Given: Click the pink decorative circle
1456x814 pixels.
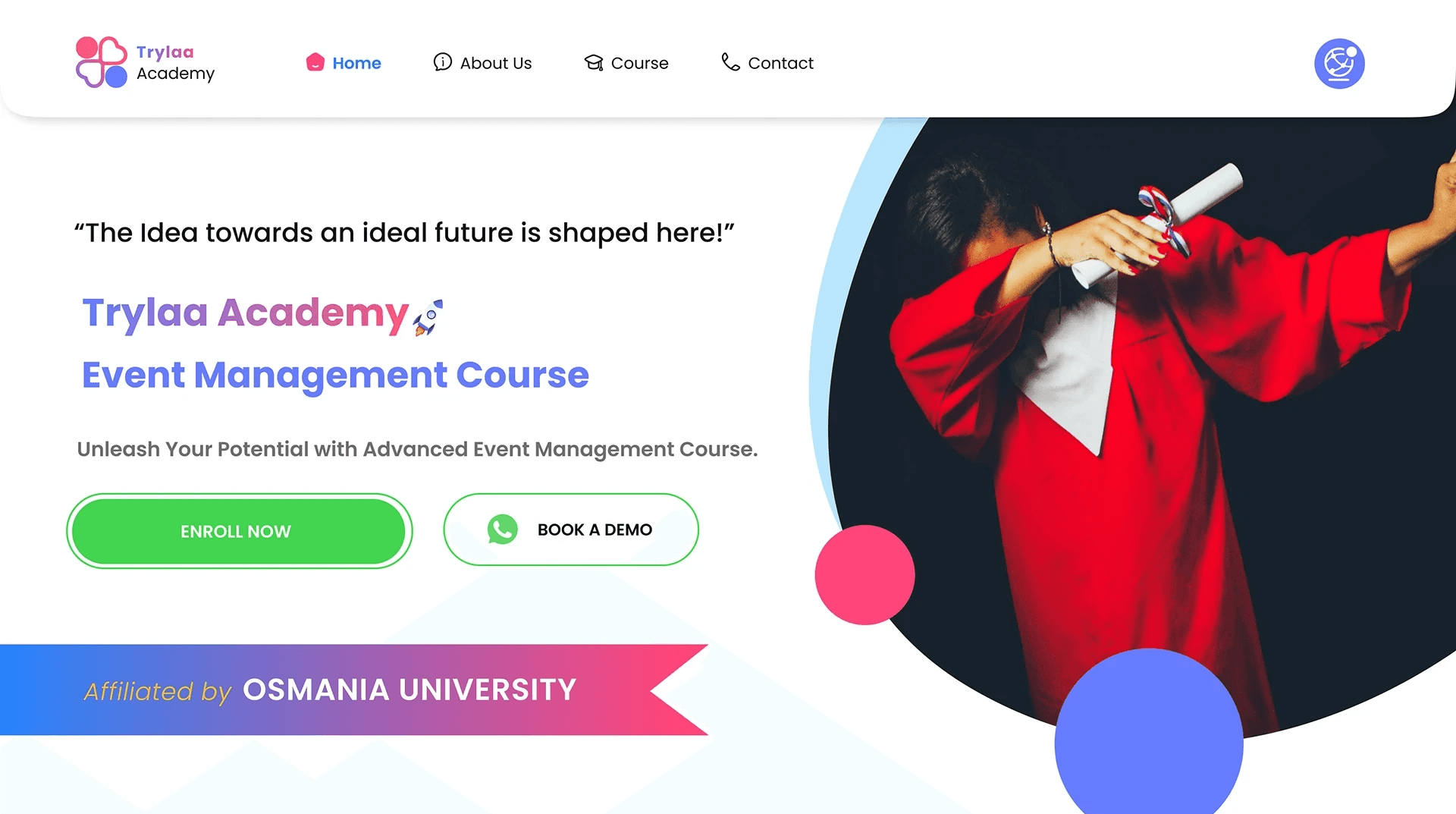Looking at the screenshot, I should (864, 575).
